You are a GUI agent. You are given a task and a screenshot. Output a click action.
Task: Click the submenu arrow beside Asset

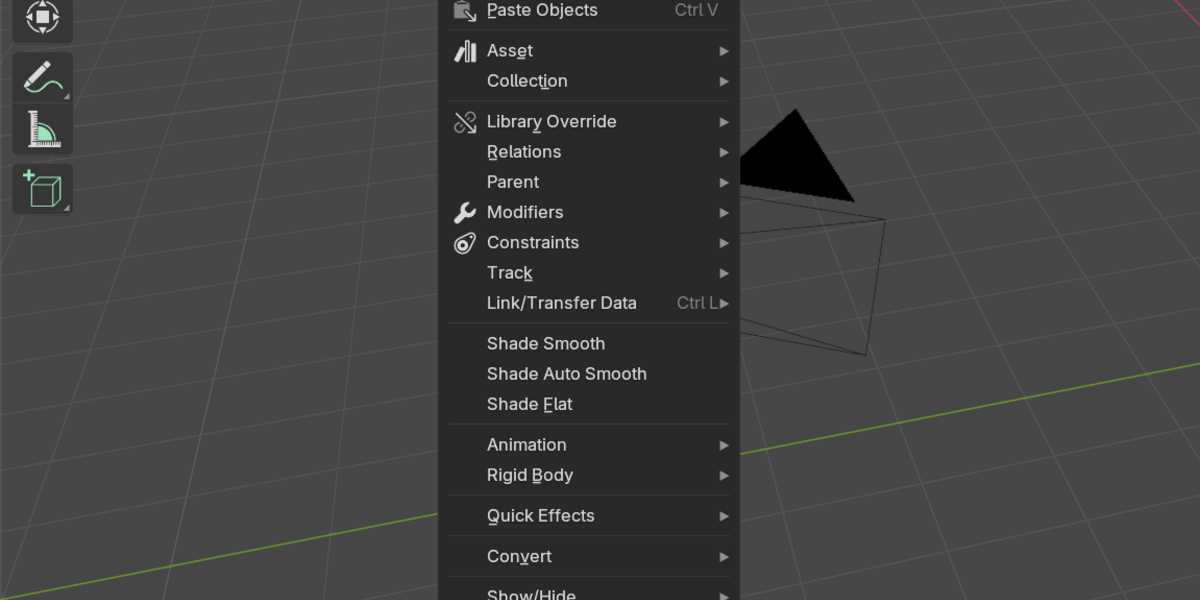click(724, 51)
